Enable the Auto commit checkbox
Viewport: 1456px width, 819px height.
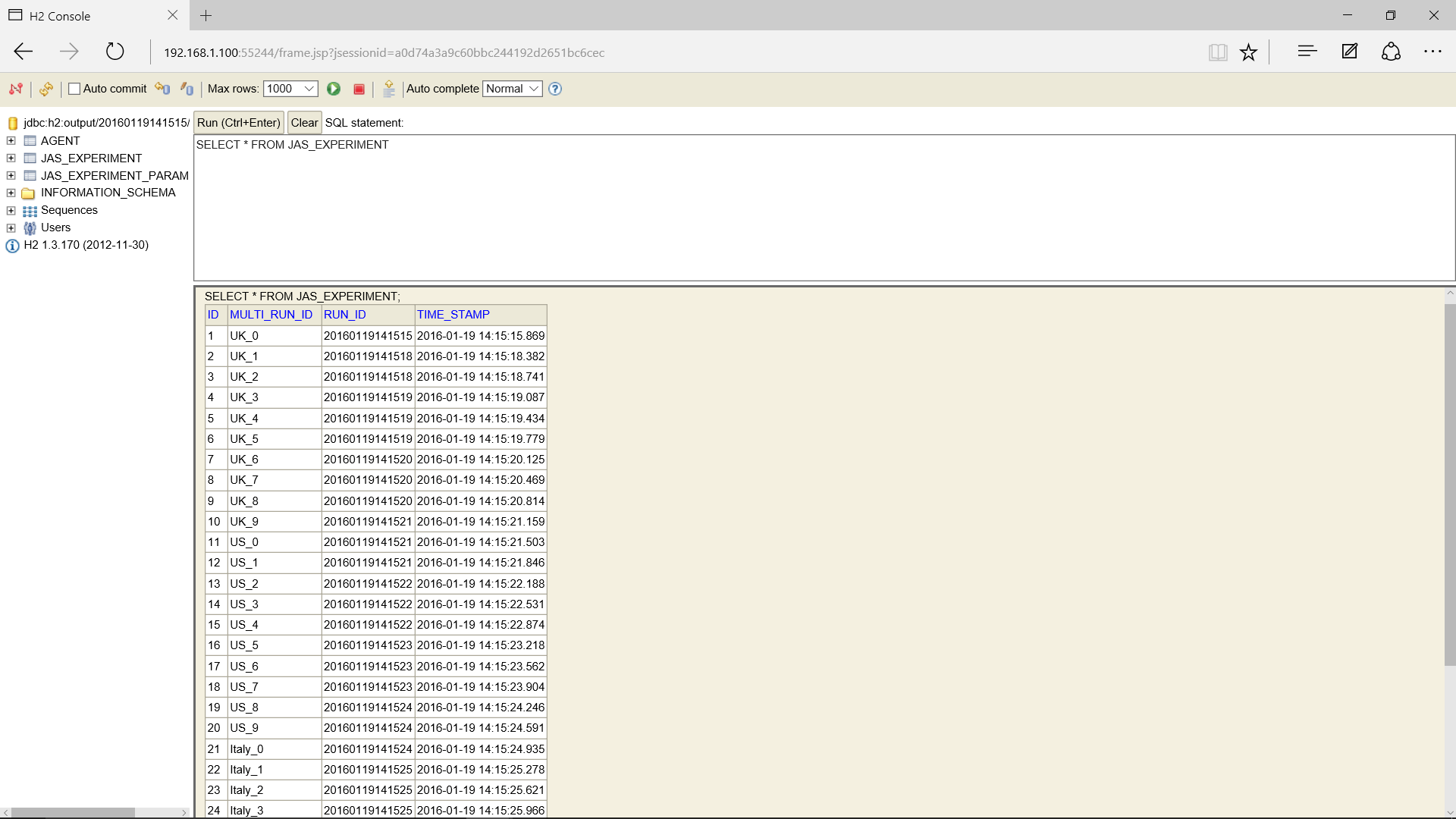(74, 89)
